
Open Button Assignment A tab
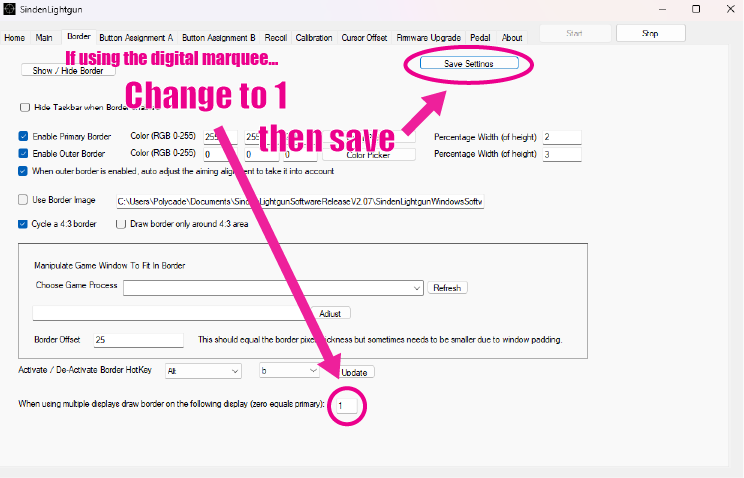point(136,37)
